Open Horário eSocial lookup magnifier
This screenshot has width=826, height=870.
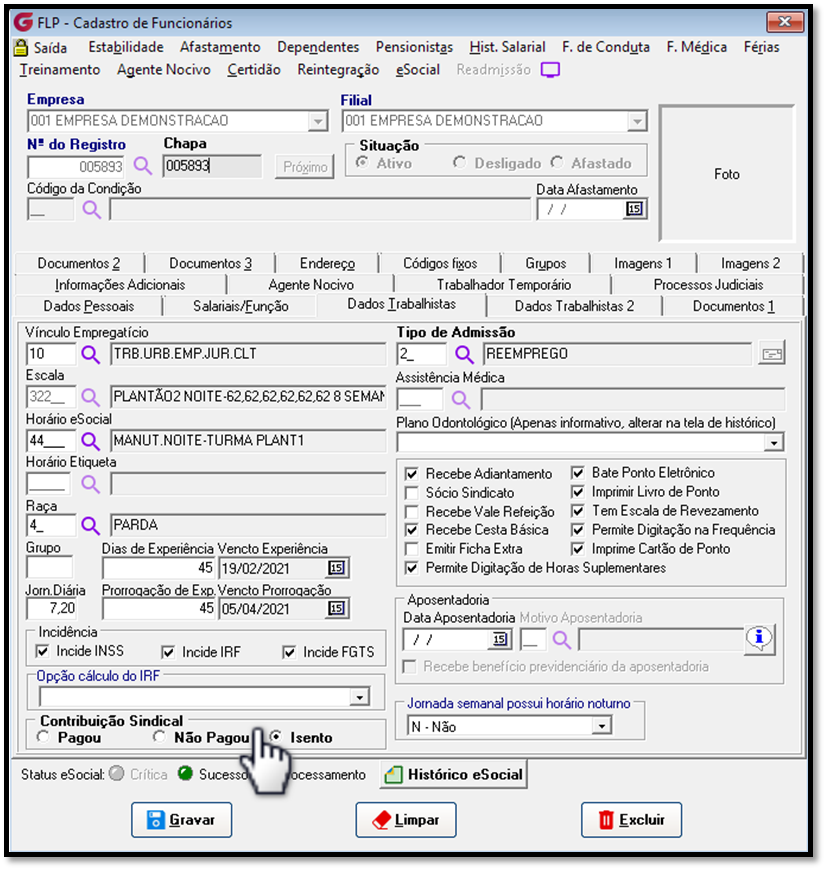(x=90, y=441)
